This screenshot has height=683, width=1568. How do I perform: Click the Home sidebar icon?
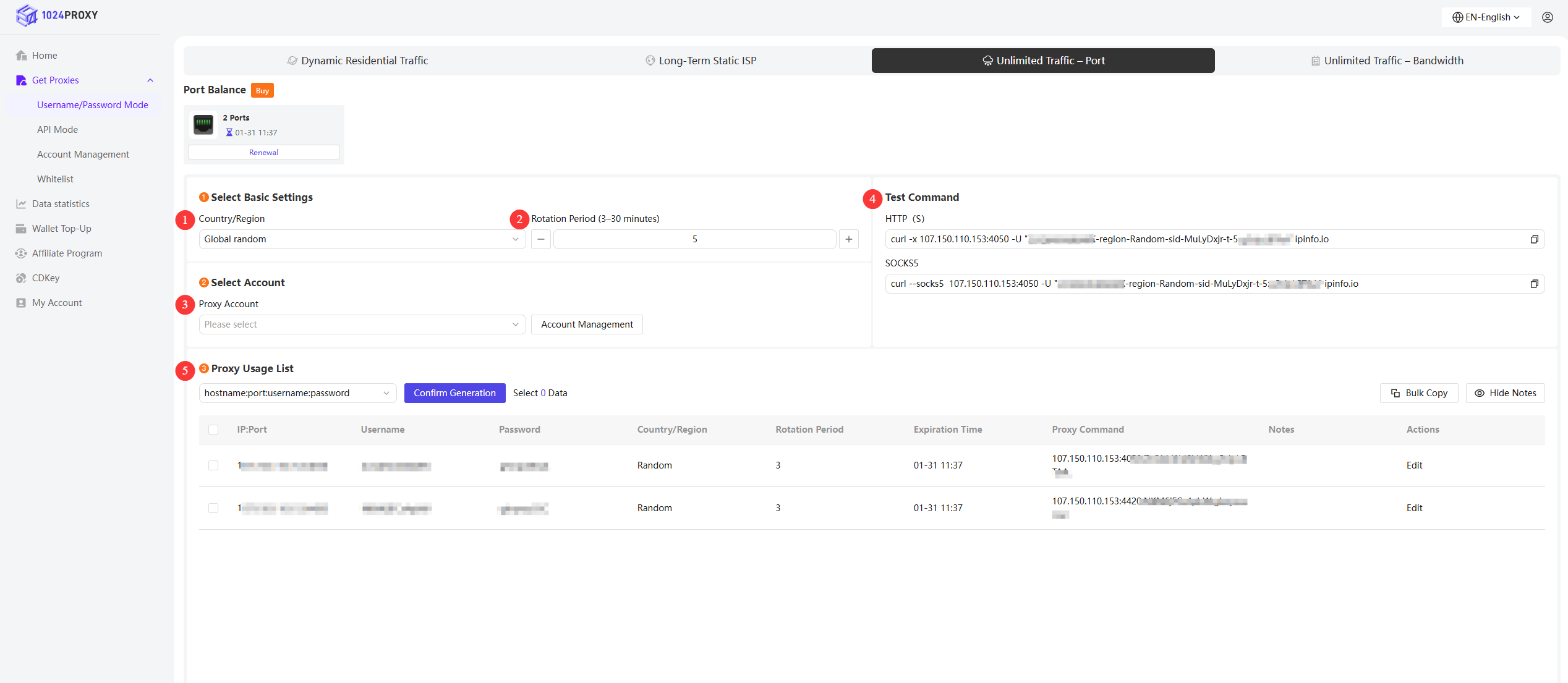coord(22,56)
